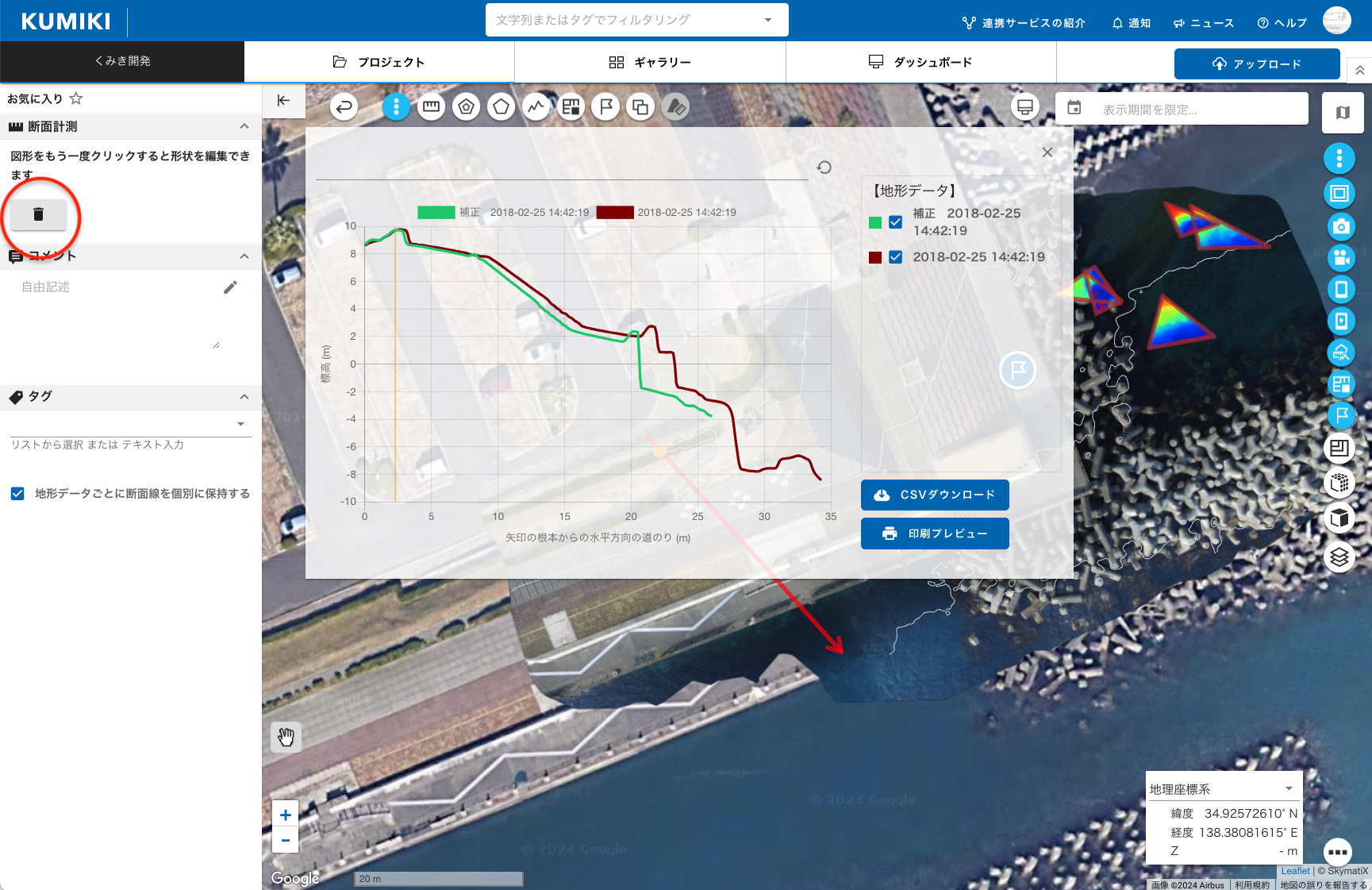Activate the hand pan tool on map
The width and height of the screenshot is (1372, 890).
[286, 737]
